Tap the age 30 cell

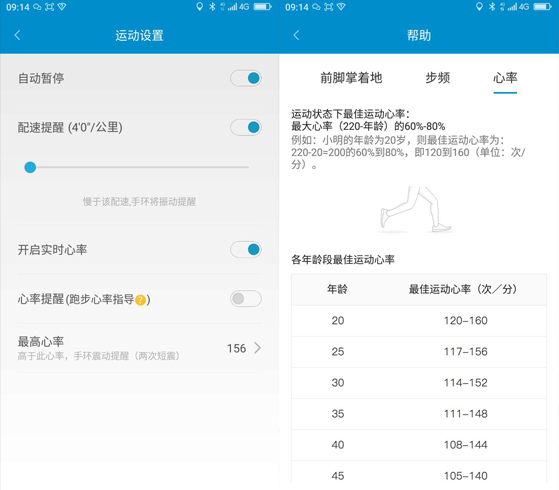(x=338, y=383)
